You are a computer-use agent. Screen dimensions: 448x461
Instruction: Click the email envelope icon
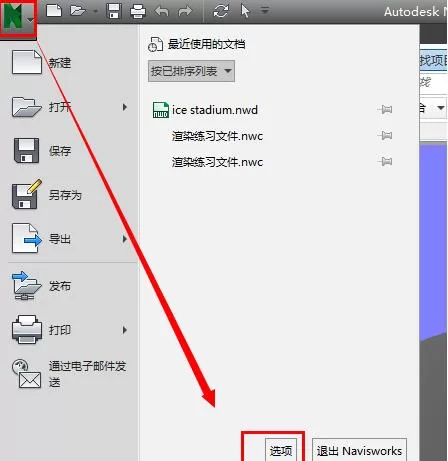(27, 374)
